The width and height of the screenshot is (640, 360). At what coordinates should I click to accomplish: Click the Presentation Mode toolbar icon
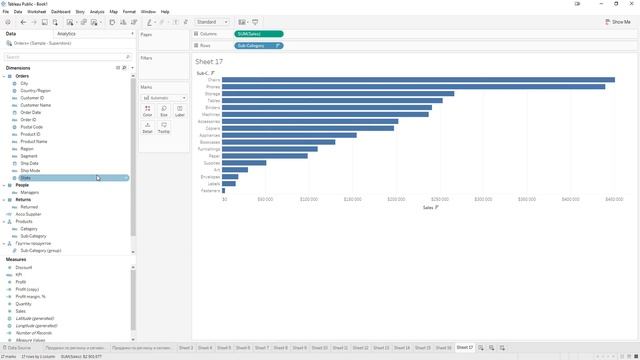pos(255,22)
